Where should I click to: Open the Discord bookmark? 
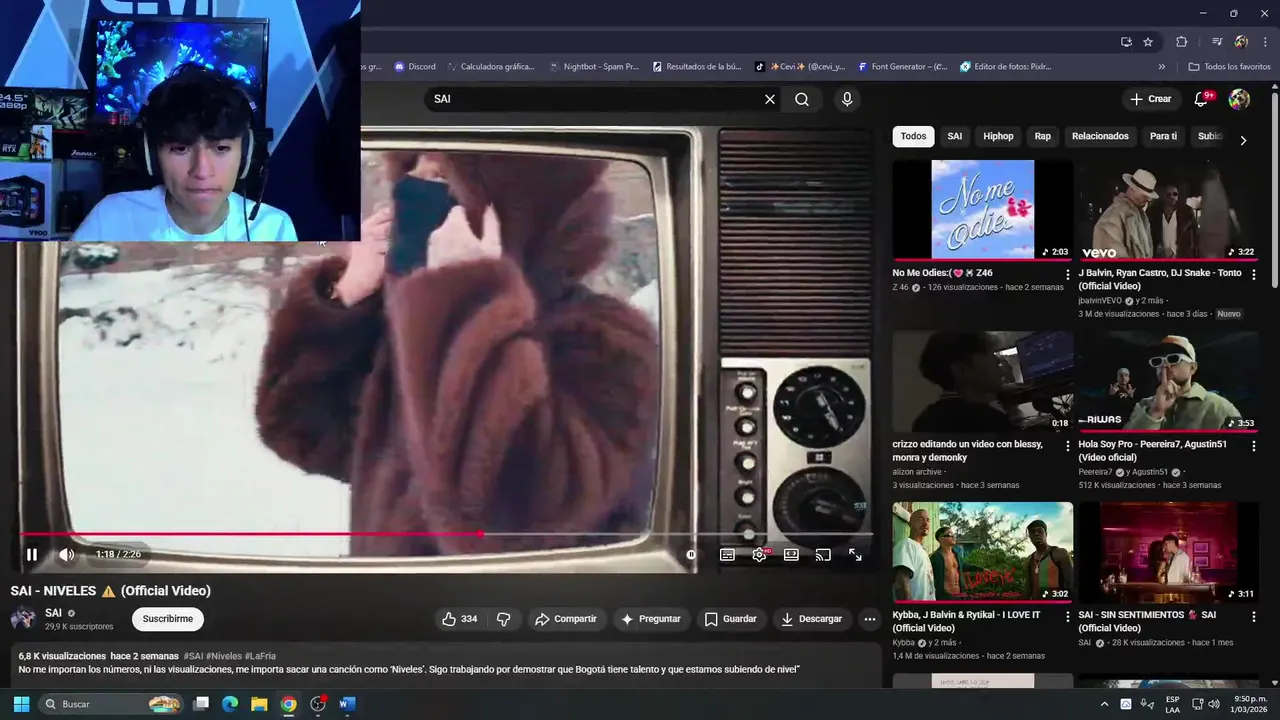tap(415, 67)
